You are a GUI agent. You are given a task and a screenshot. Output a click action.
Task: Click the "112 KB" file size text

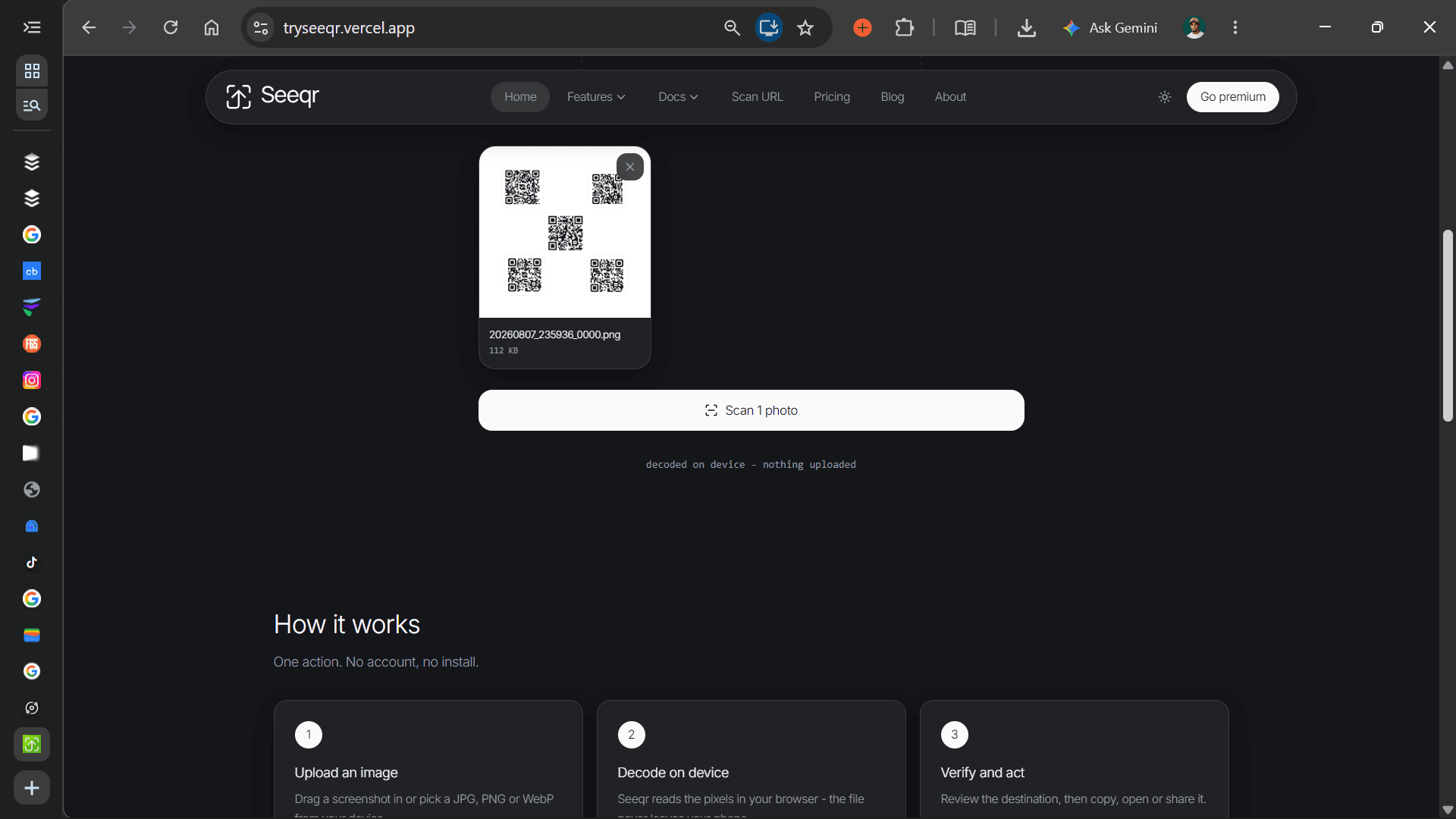coord(504,350)
